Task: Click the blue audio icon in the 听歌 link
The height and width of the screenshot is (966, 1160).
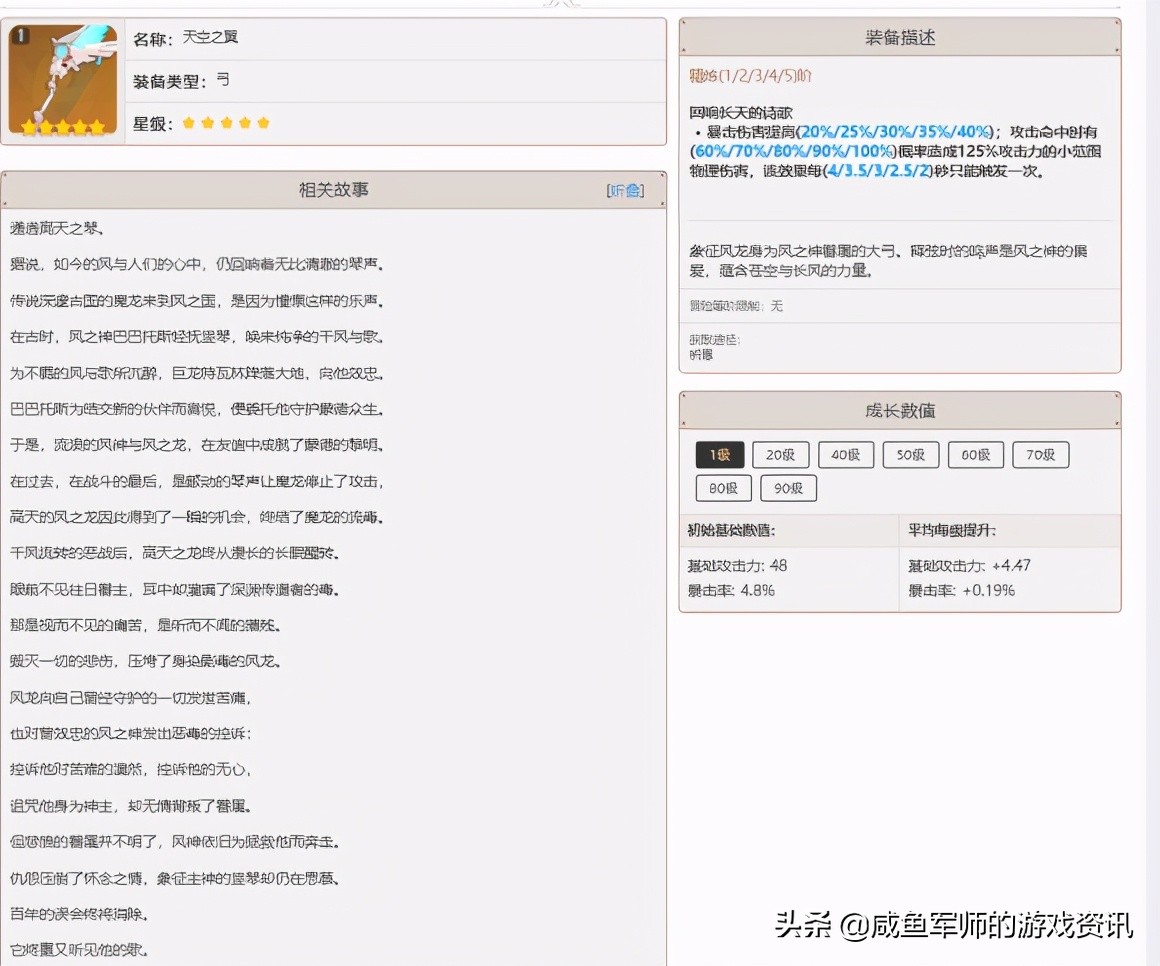Action: [631, 189]
